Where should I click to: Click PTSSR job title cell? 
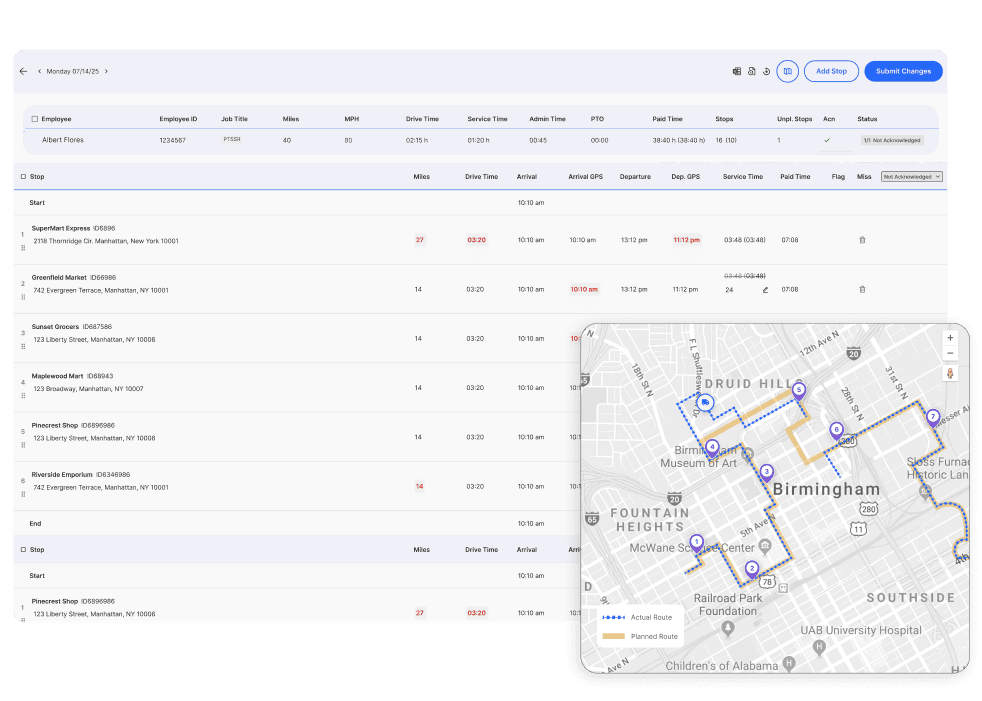coord(232,140)
